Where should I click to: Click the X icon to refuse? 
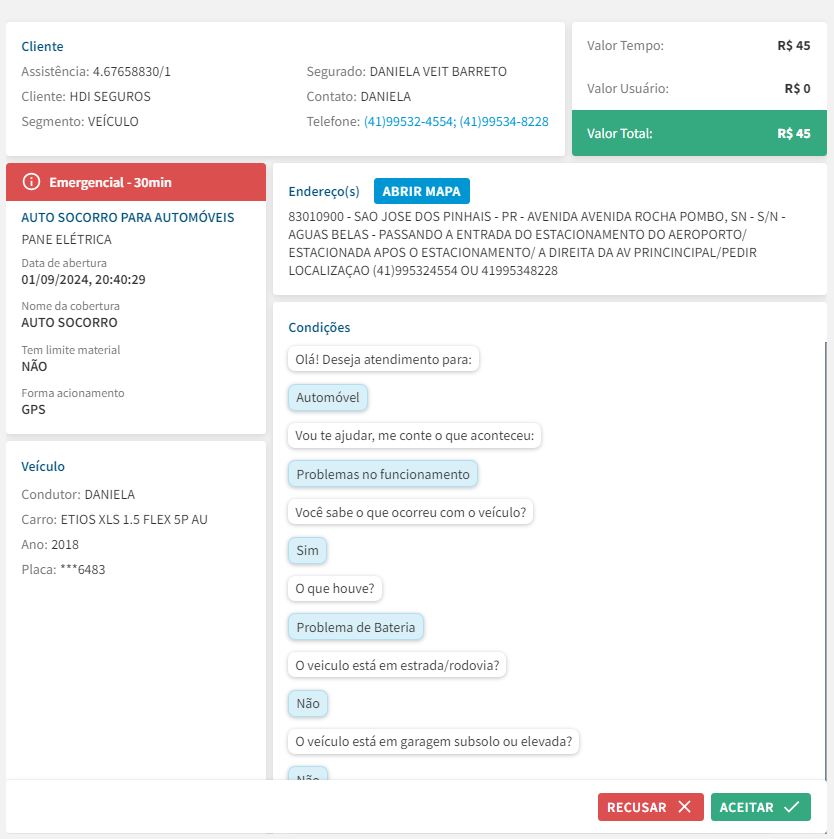pyautogui.click(x=684, y=807)
